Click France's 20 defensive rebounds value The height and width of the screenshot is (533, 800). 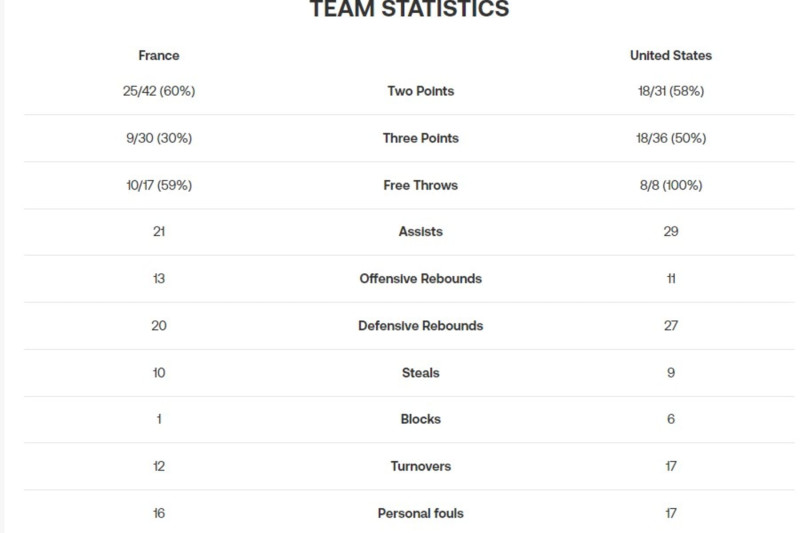tap(159, 325)
